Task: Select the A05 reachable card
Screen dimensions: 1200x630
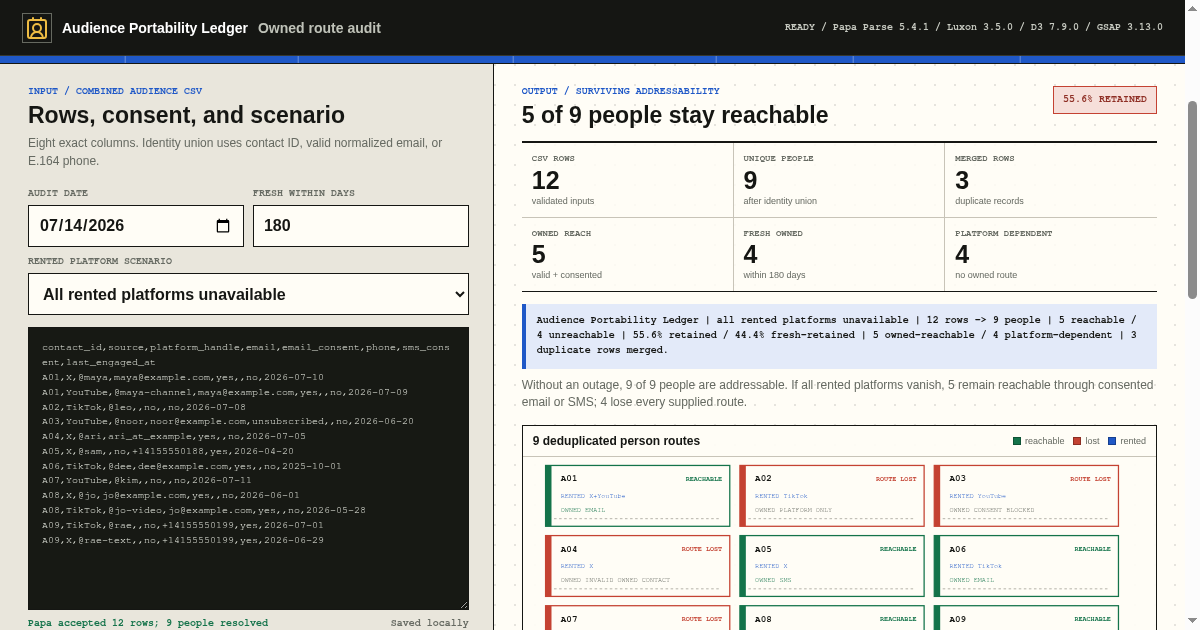Action: tap(832, 566)
